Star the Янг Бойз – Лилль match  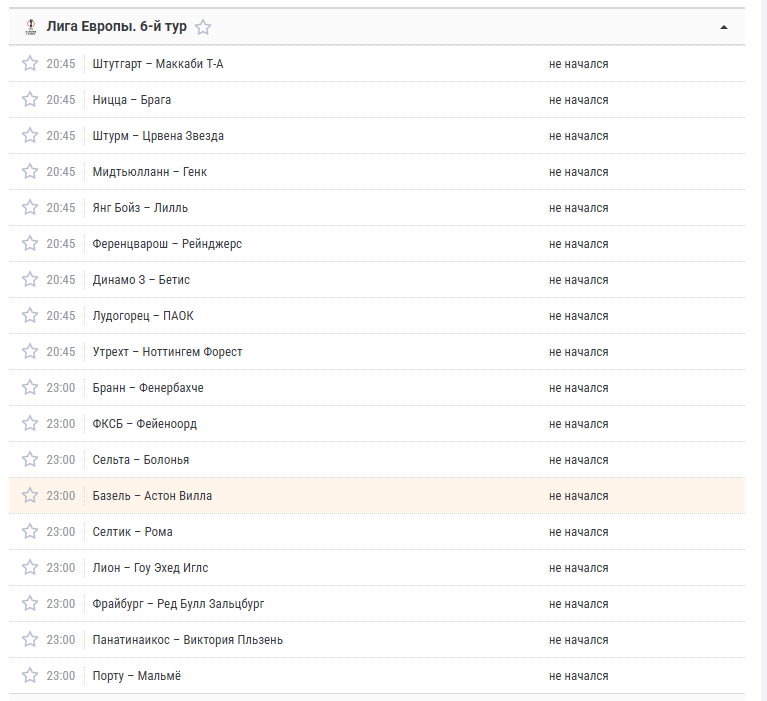[x=30, y=207]
